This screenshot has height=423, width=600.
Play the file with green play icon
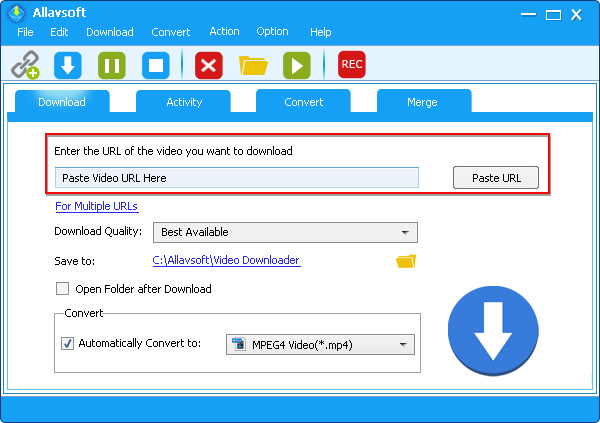click(x=297, y=65)
